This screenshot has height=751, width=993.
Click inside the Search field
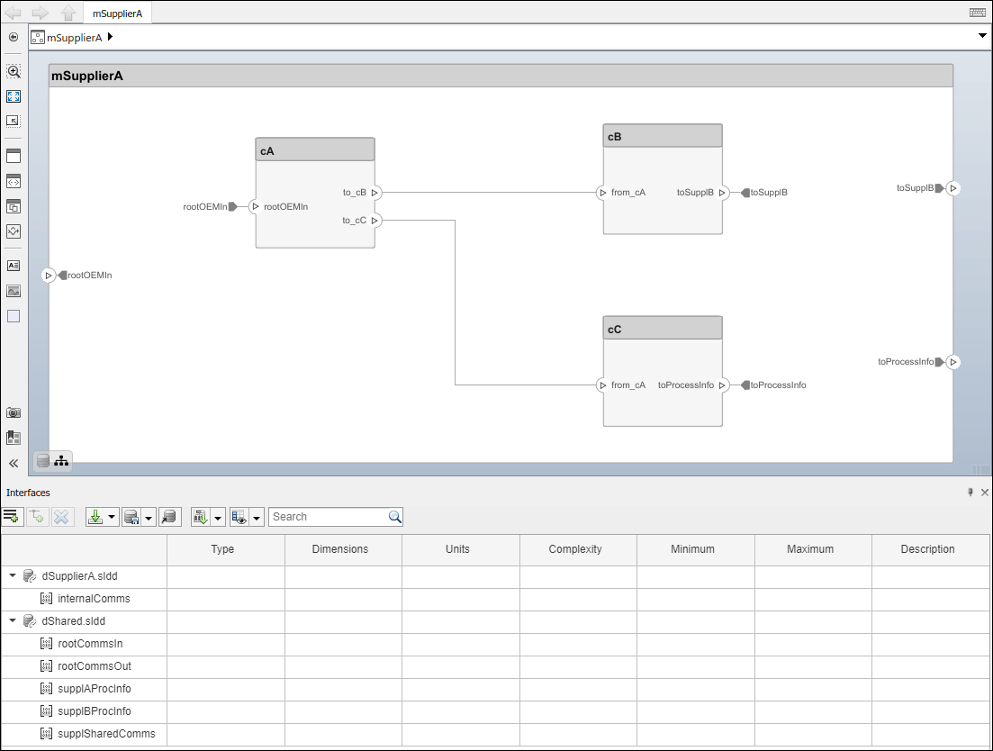tap(330, 517)
